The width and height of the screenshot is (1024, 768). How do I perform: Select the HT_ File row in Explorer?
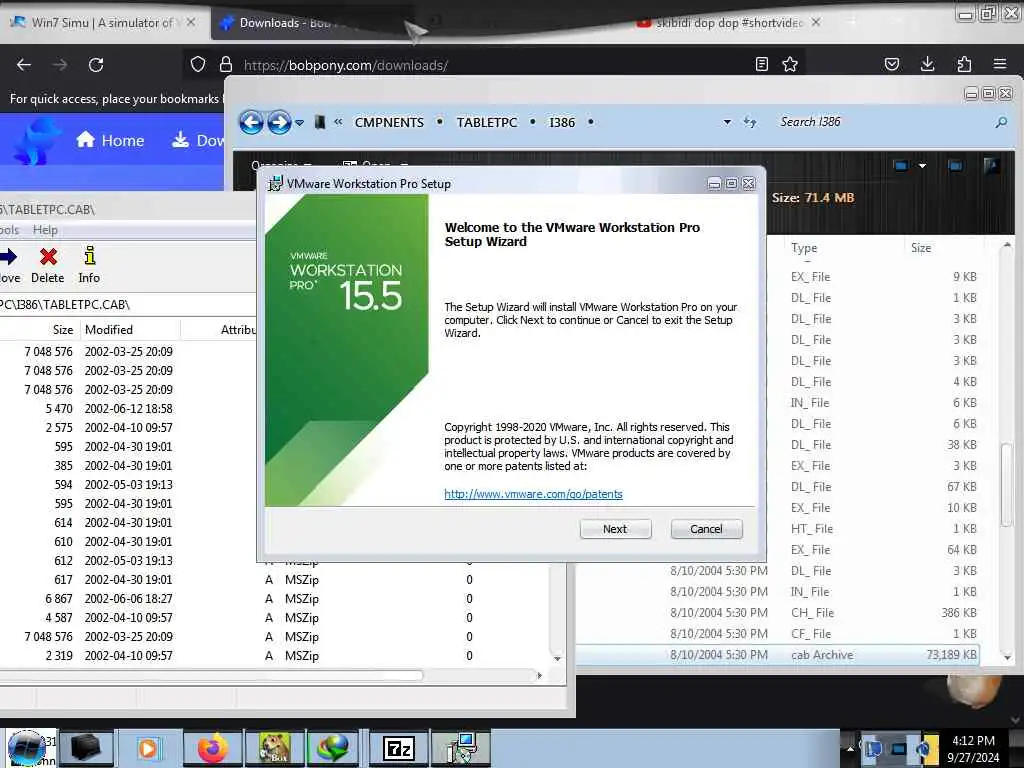pos(875,529)
